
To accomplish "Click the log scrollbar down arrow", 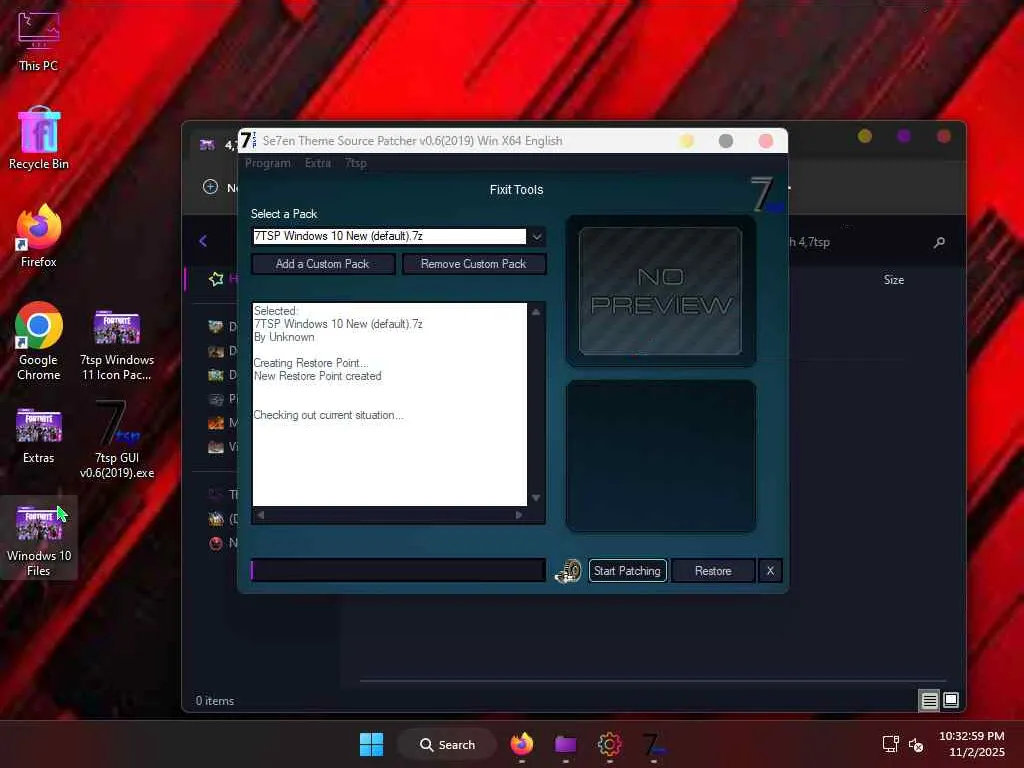I will [x=536, y=498].
